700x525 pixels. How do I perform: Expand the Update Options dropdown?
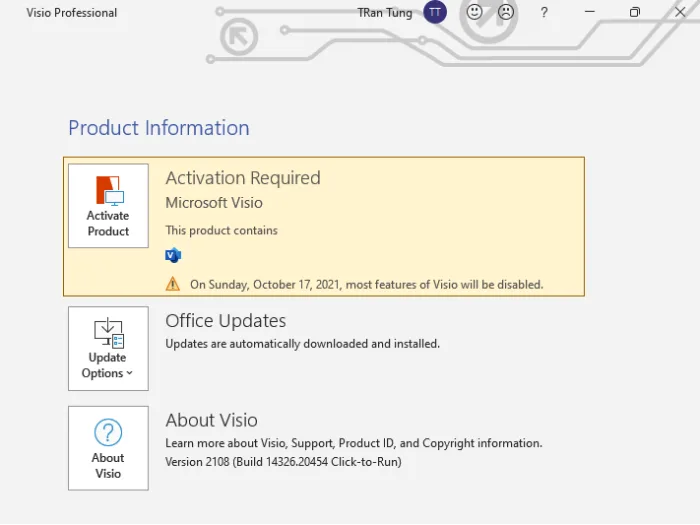click(108, 347)
